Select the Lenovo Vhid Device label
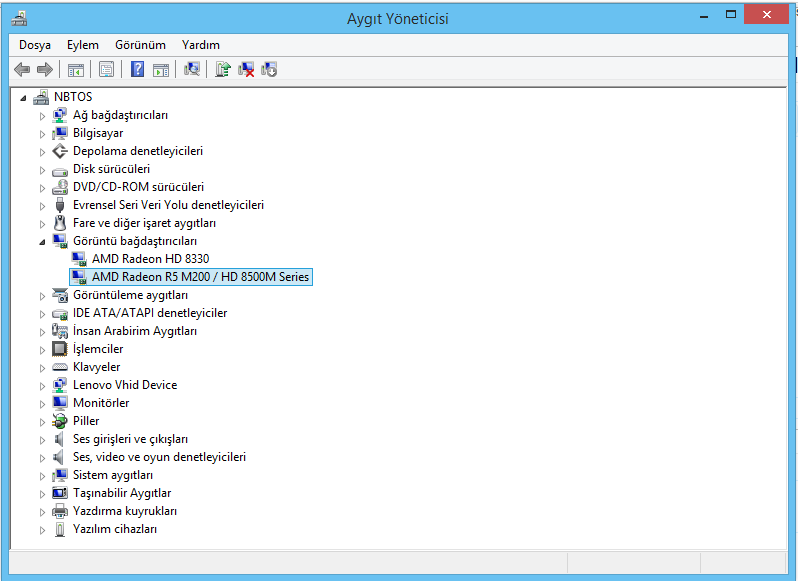798x581 pixels. pos(125,385)
